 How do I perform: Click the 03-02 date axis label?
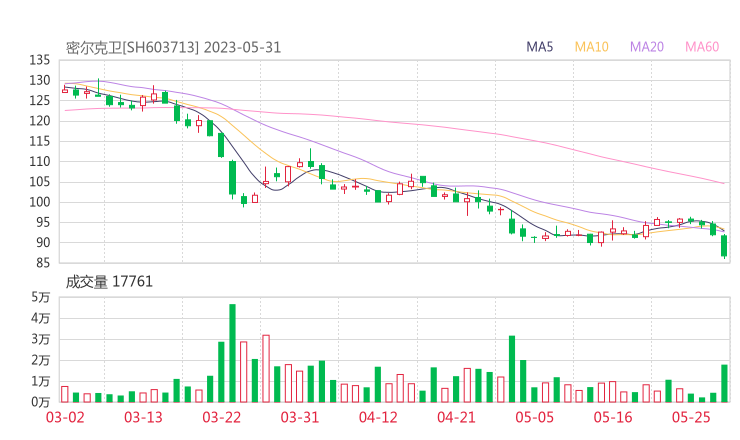click(x=65, y=417)
